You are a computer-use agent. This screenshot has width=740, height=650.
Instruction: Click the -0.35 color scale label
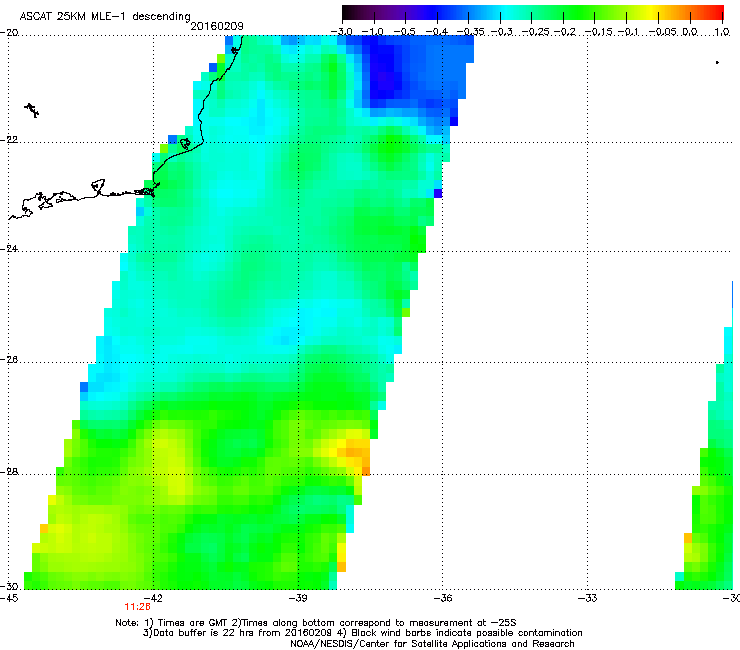coord(471,32)
